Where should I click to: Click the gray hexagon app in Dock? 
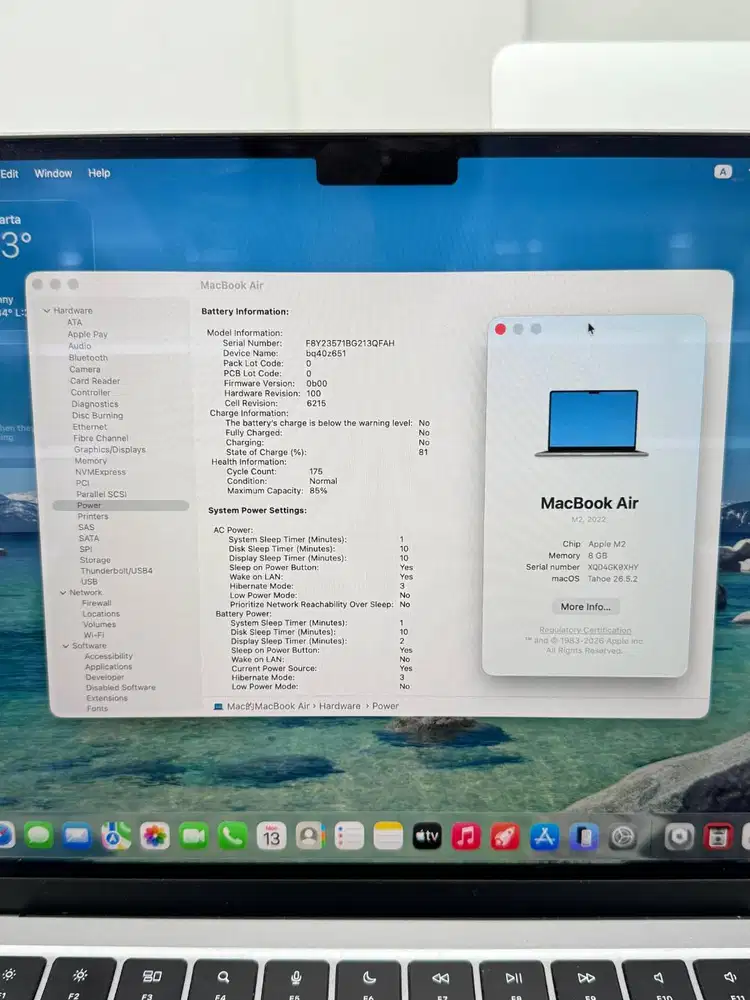(x=679, y=837)
